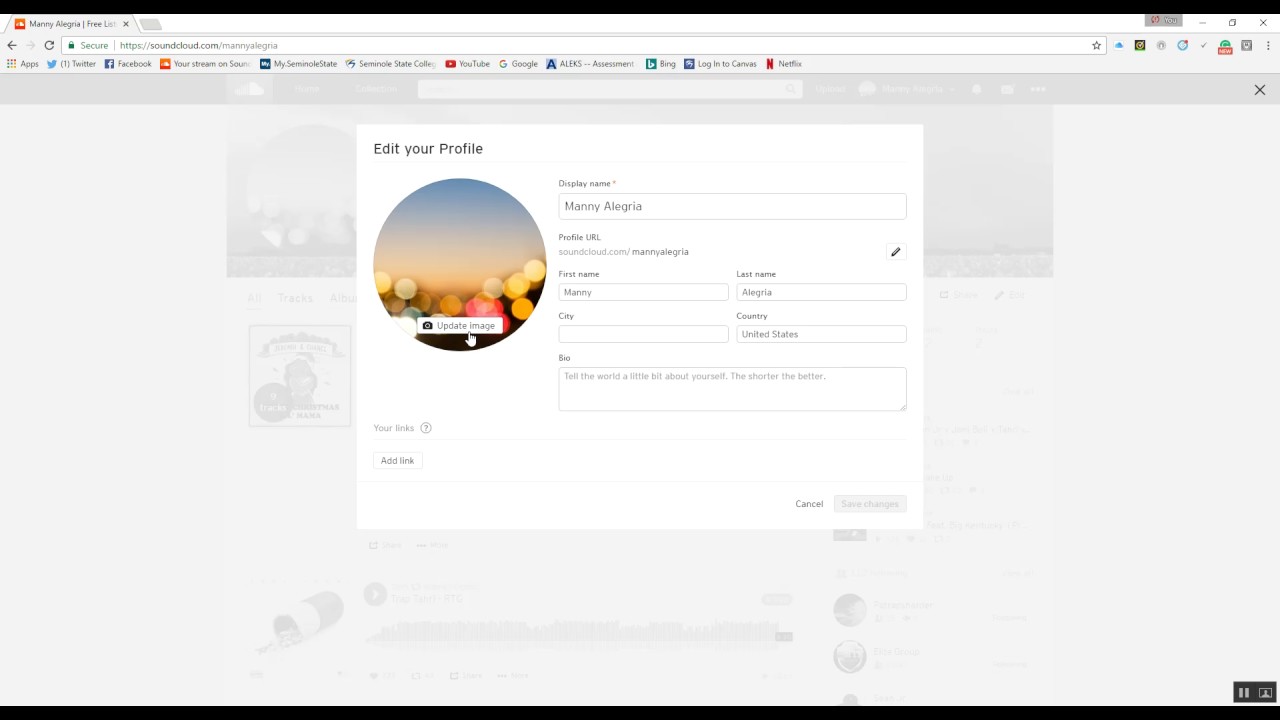Open the Your links help icon
This screenshot has width=1280, height=720.
[425, 427]
